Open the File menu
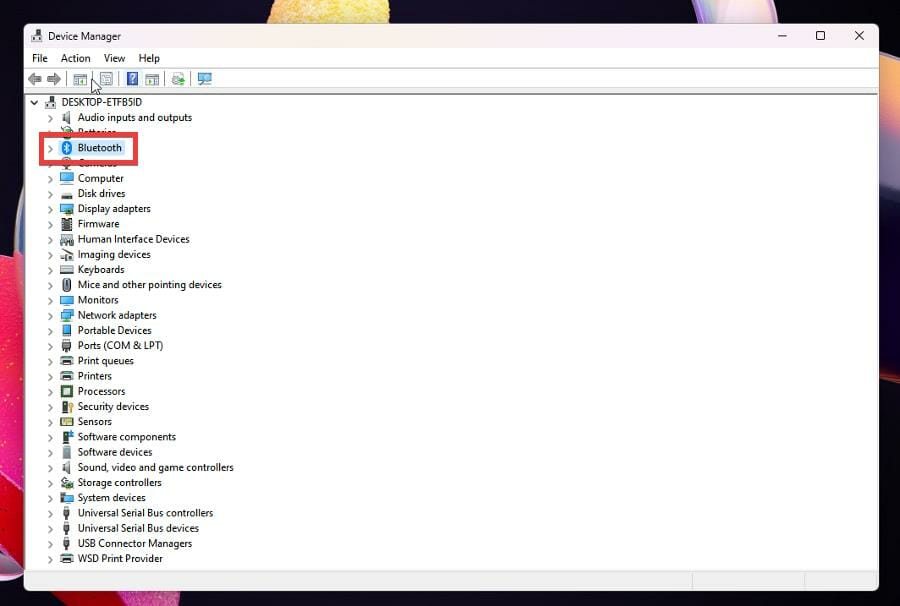 tap(40, 58)
